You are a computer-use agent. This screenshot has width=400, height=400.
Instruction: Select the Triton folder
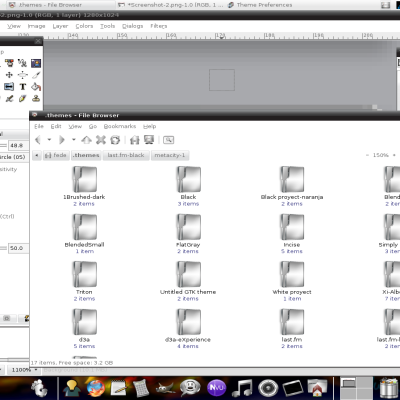point(84,281)
